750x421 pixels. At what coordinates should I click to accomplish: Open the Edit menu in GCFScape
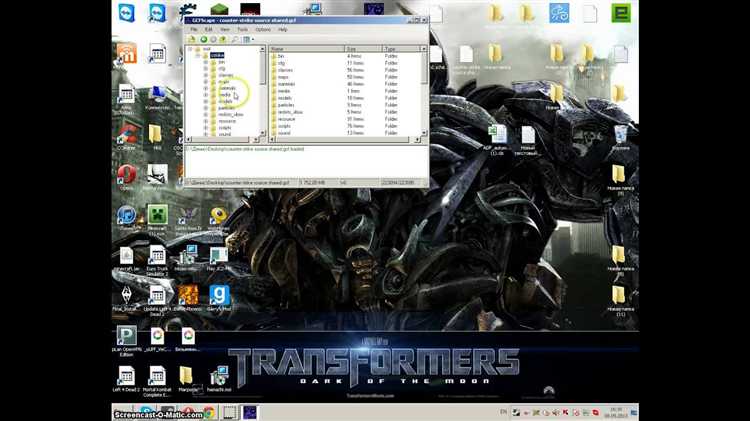point(209,30)
